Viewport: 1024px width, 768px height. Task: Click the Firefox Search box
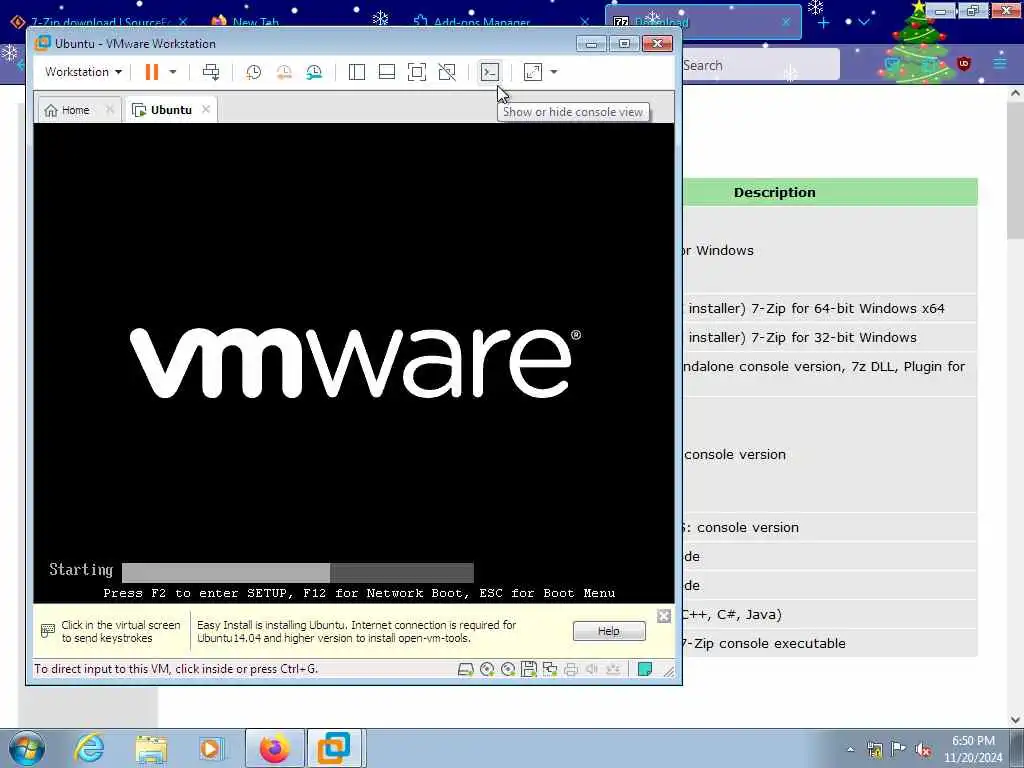(761, 65)
